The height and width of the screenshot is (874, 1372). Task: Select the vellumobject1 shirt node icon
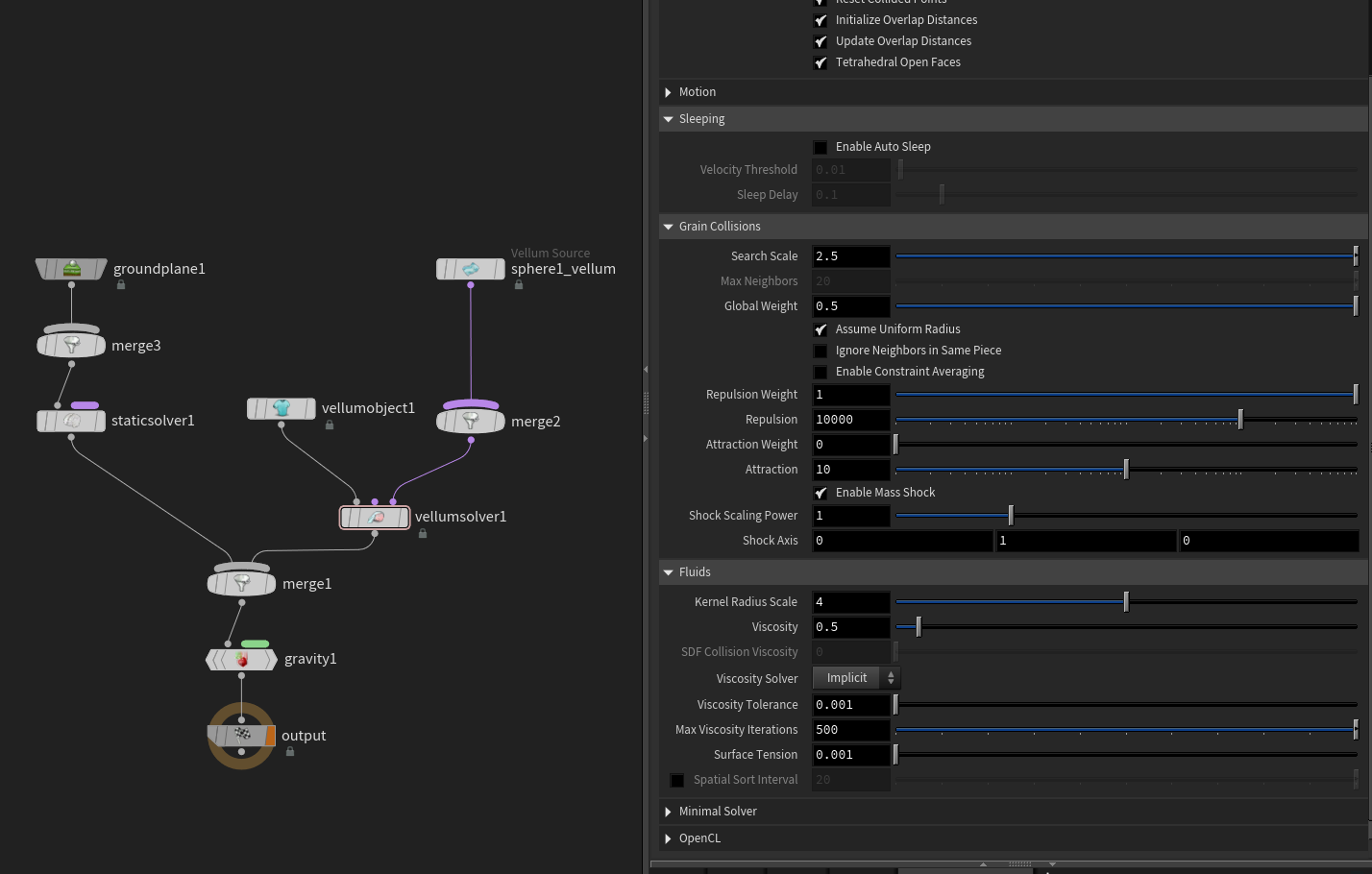(282, 408)
